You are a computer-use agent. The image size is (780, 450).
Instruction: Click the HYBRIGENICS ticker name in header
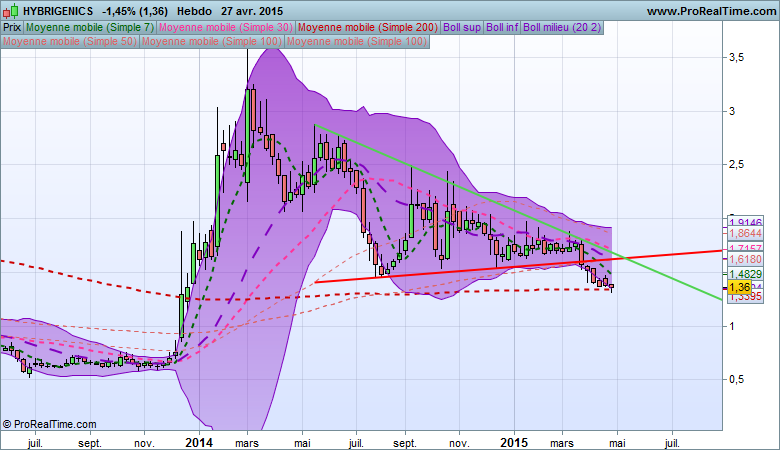(x=57, y=10)
